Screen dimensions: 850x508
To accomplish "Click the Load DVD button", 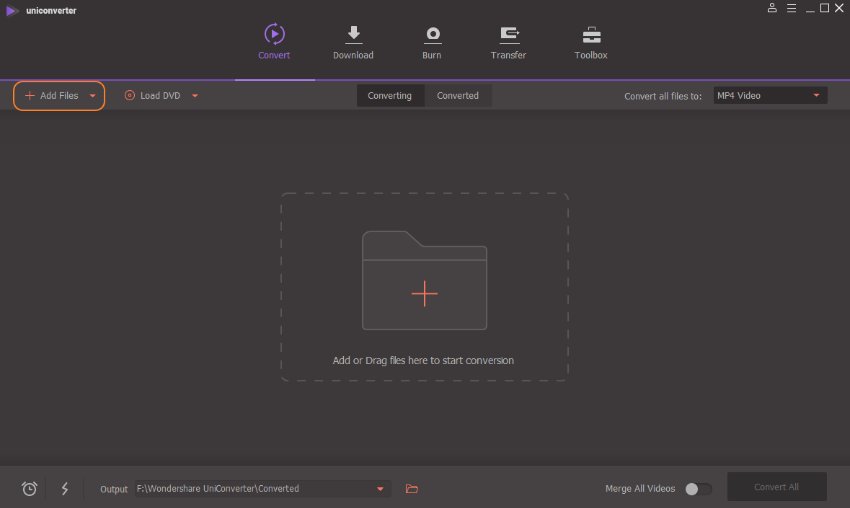I will click(152, 95).
